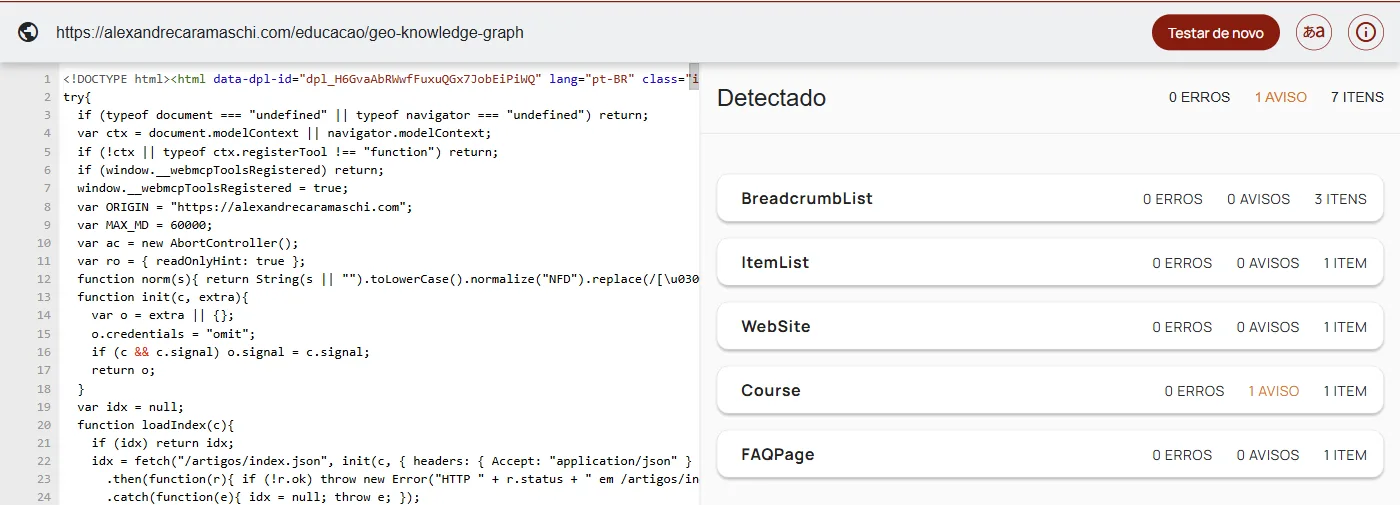Click line number 20 in gutter

44,425
